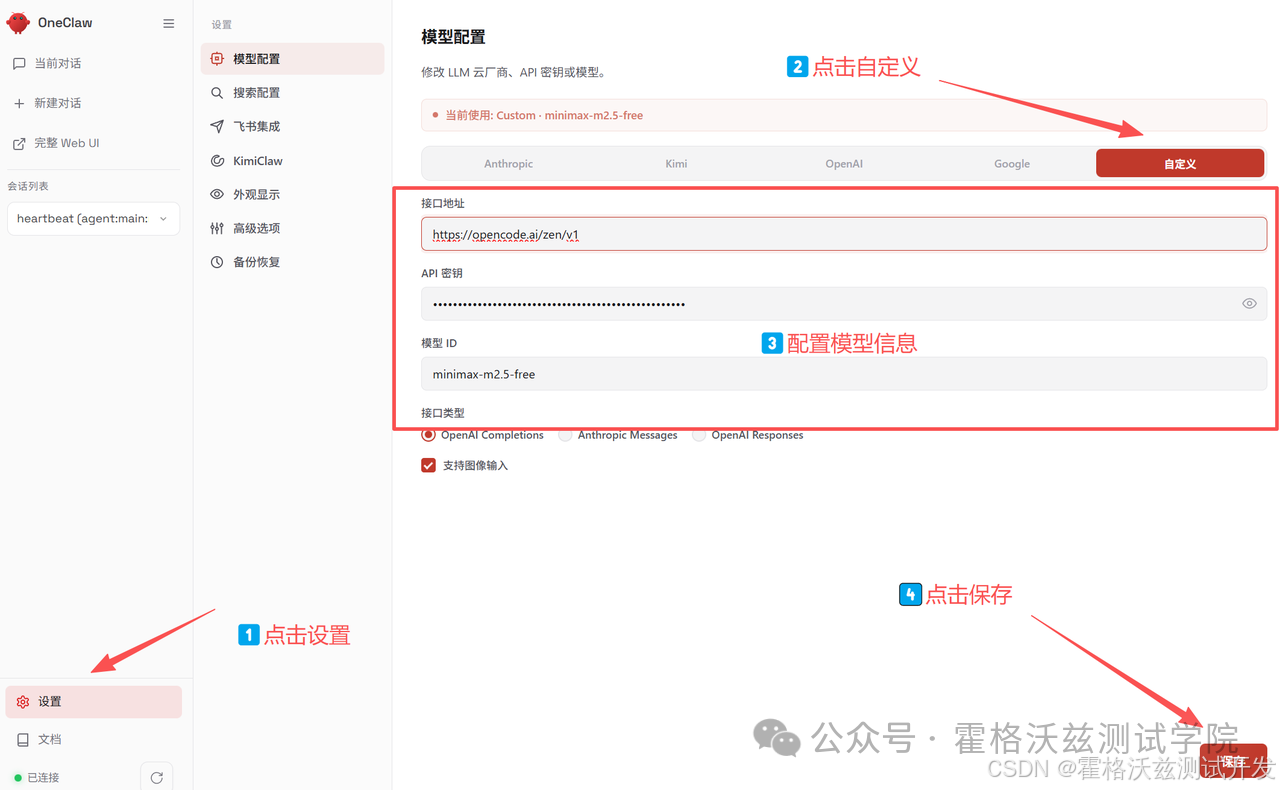Go to 当前对话 in sidebar

(x=94, y=63)
